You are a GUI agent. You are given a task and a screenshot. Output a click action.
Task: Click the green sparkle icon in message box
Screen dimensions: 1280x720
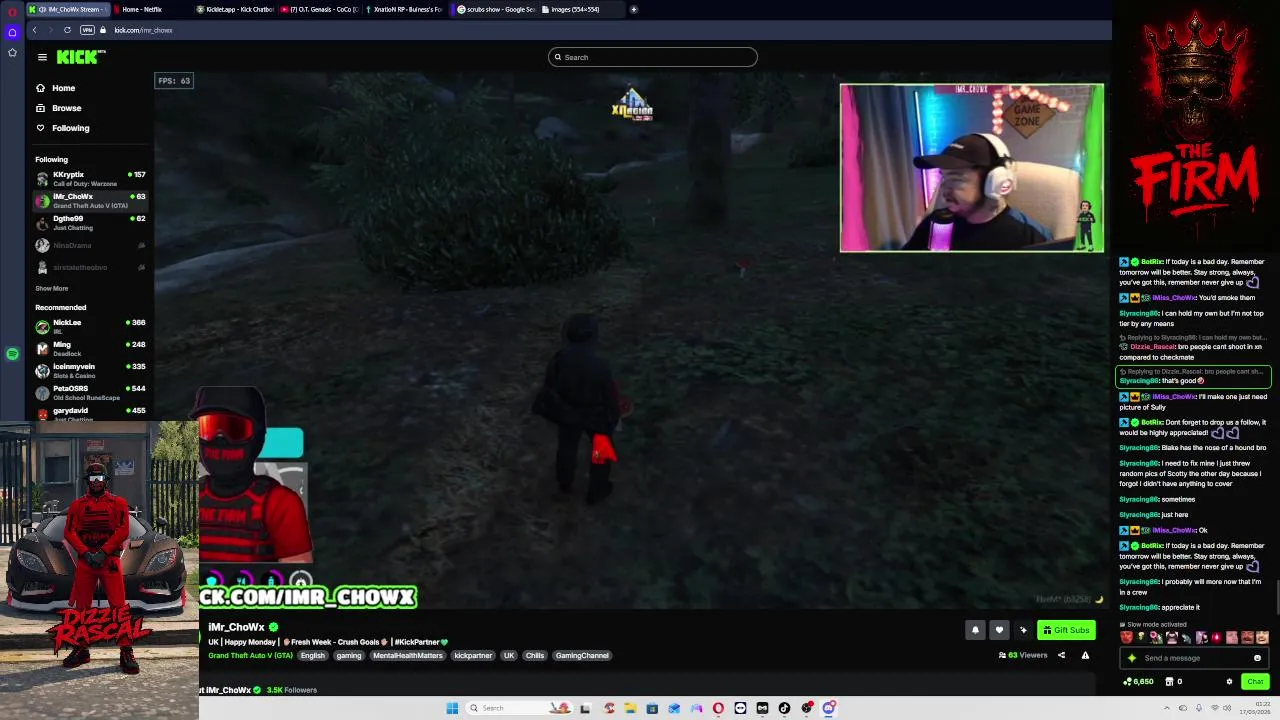click(x=1132, y=658)
